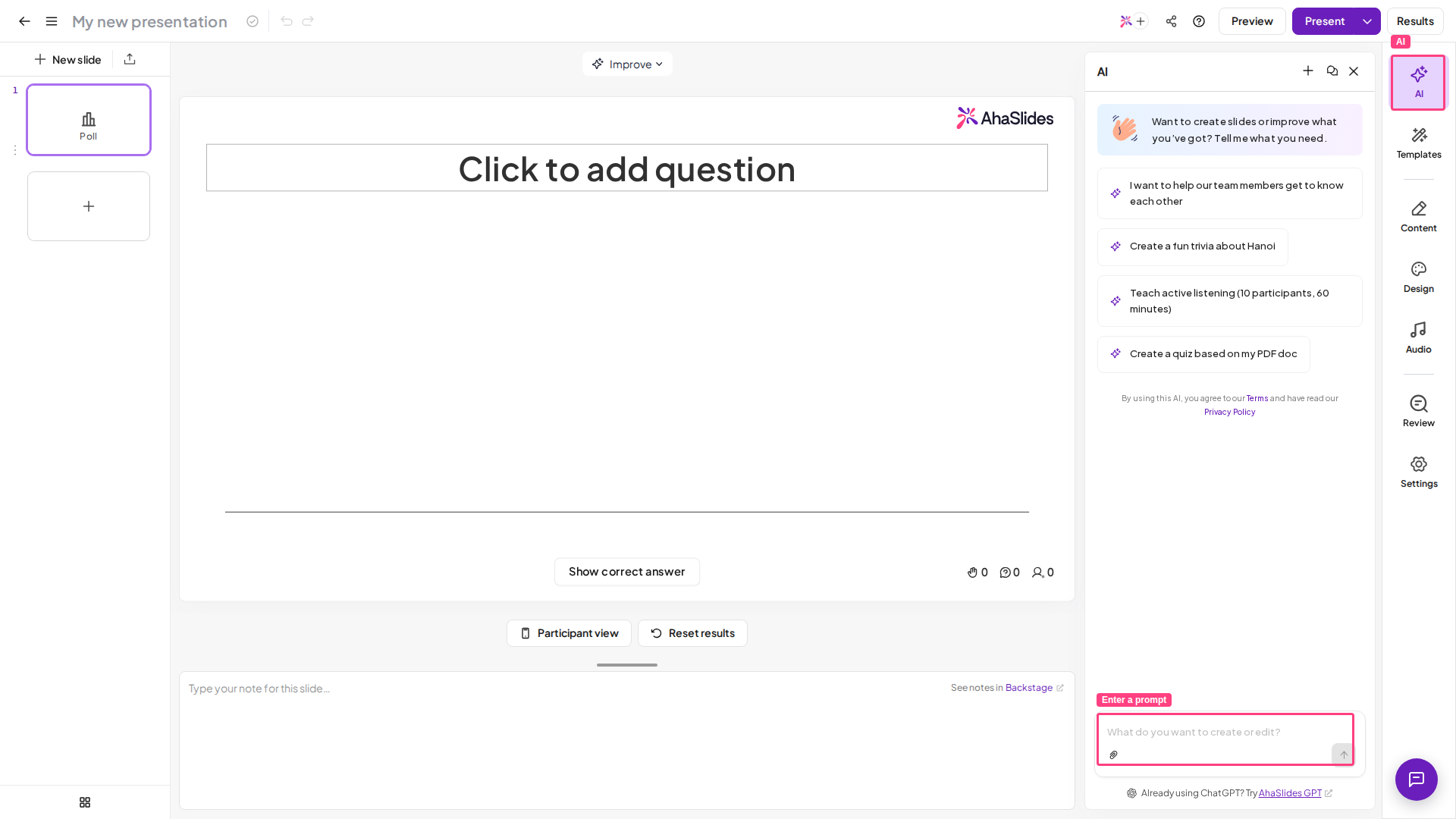Screen dimensions: 1456x819
Task: Click the New slide button
Action: pyautogui.click(x=67, y=59)
